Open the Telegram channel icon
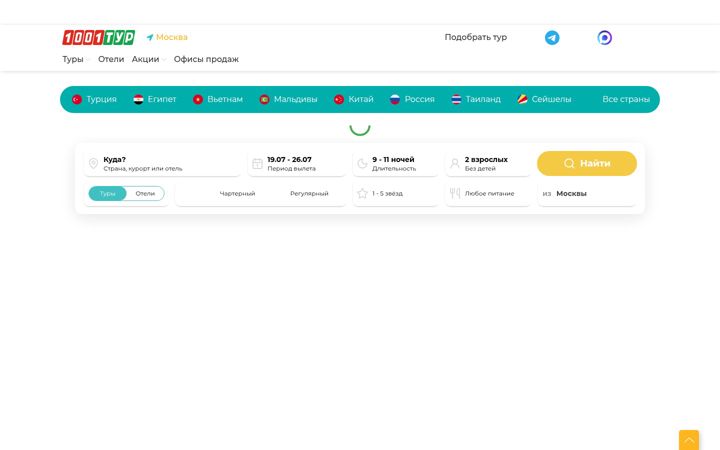This screenshot has width=720, height=450. 552,38
